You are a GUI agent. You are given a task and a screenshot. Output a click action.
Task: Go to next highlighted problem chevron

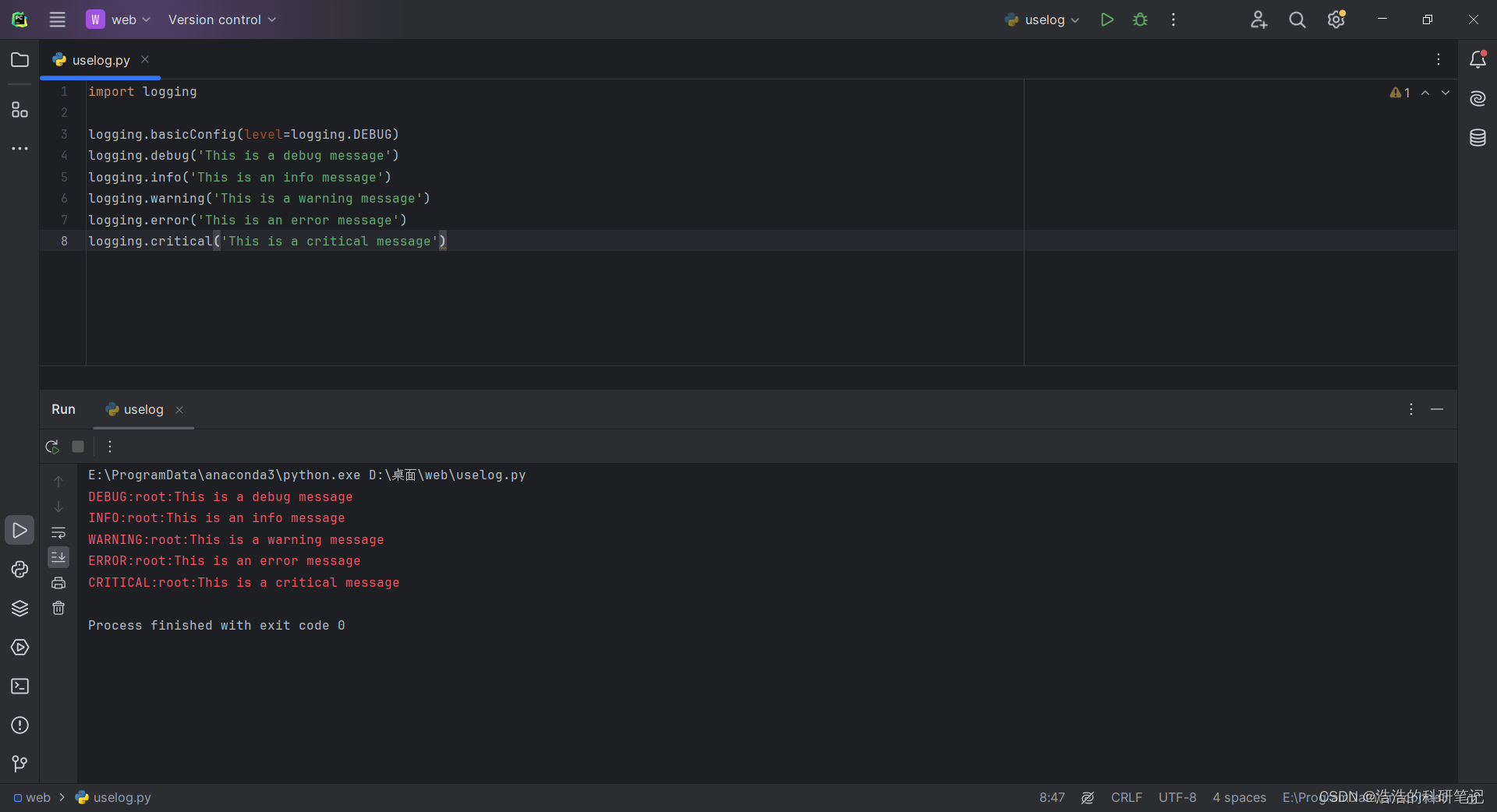(x=1446, y=93)
